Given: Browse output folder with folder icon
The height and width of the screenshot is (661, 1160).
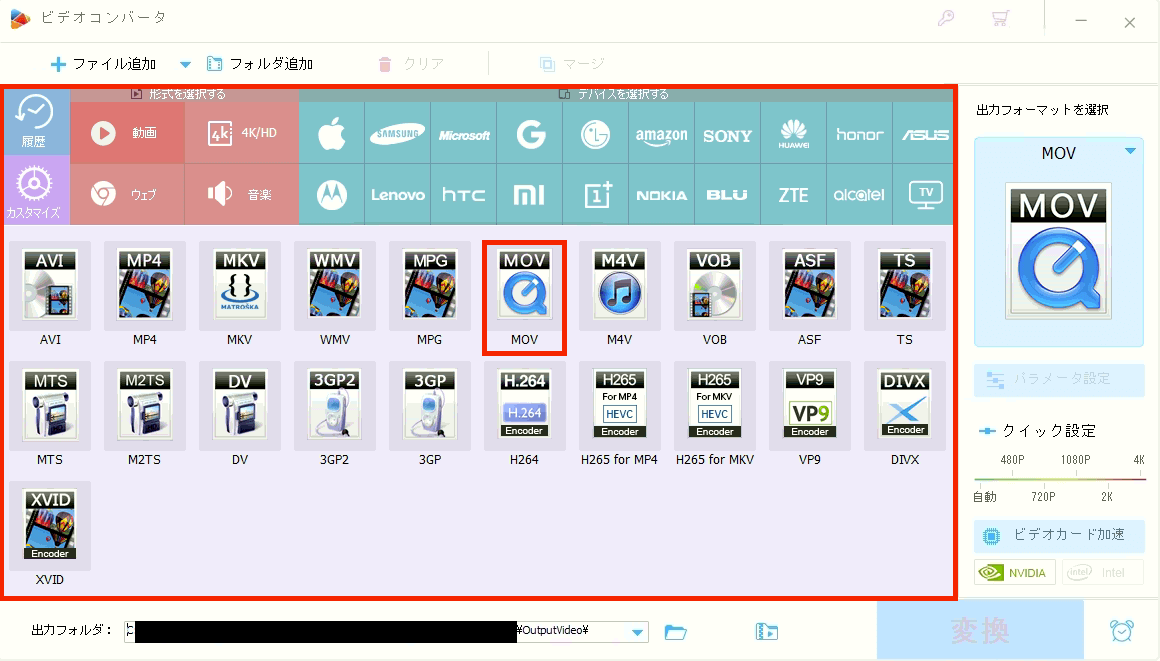Looking at the screenshot, I should pyautogui.click(x=675, y=632).
